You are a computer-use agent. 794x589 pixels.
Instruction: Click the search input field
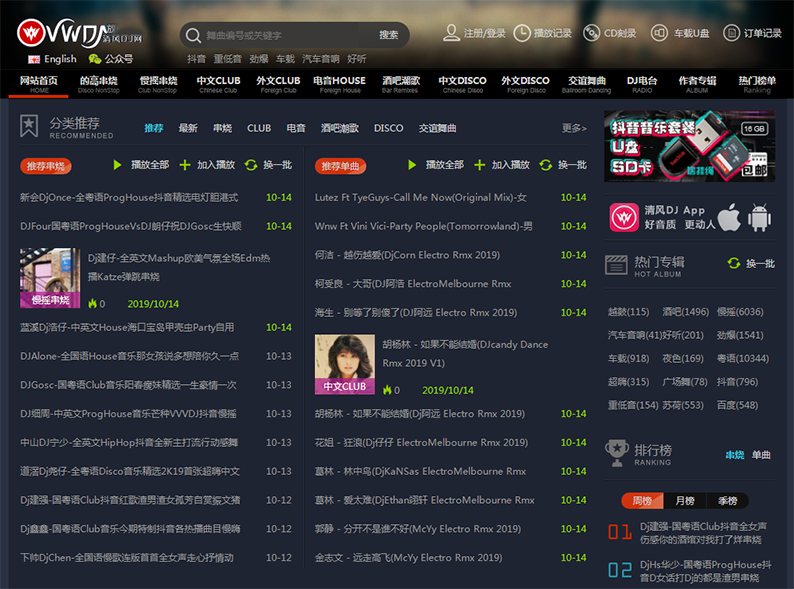pos(286,35)
